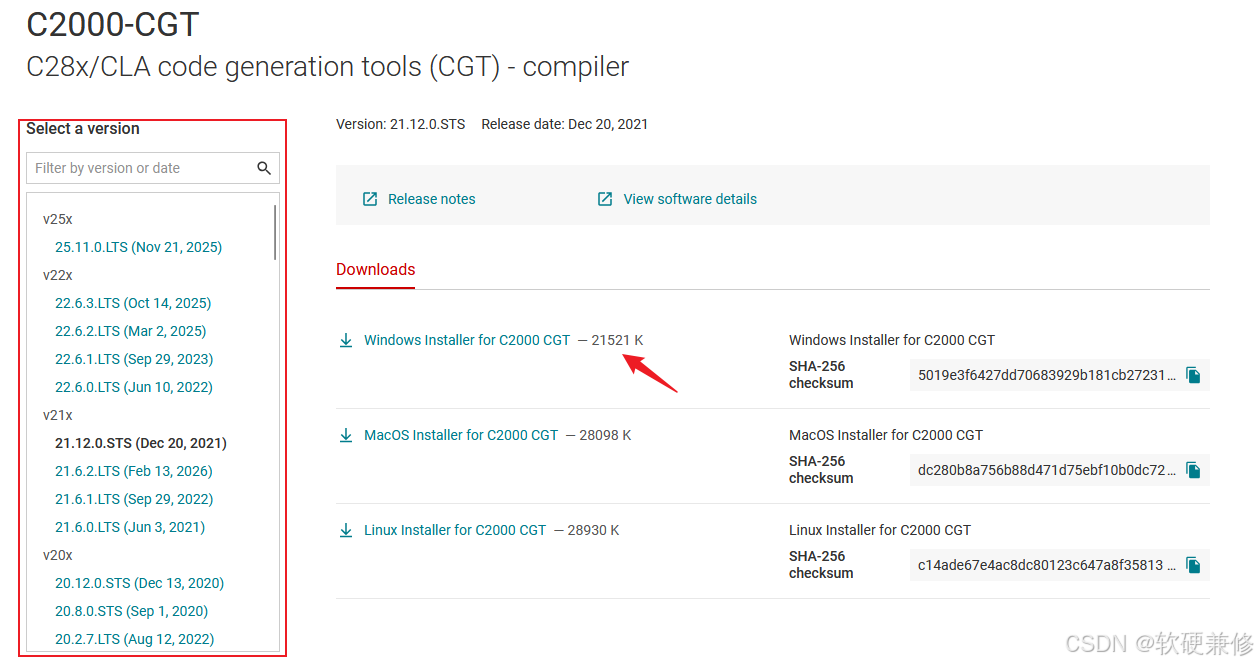Copy the Windows Installer SHA-256 checksum
Screen dimensions: 1258x665
point(1193,375)
